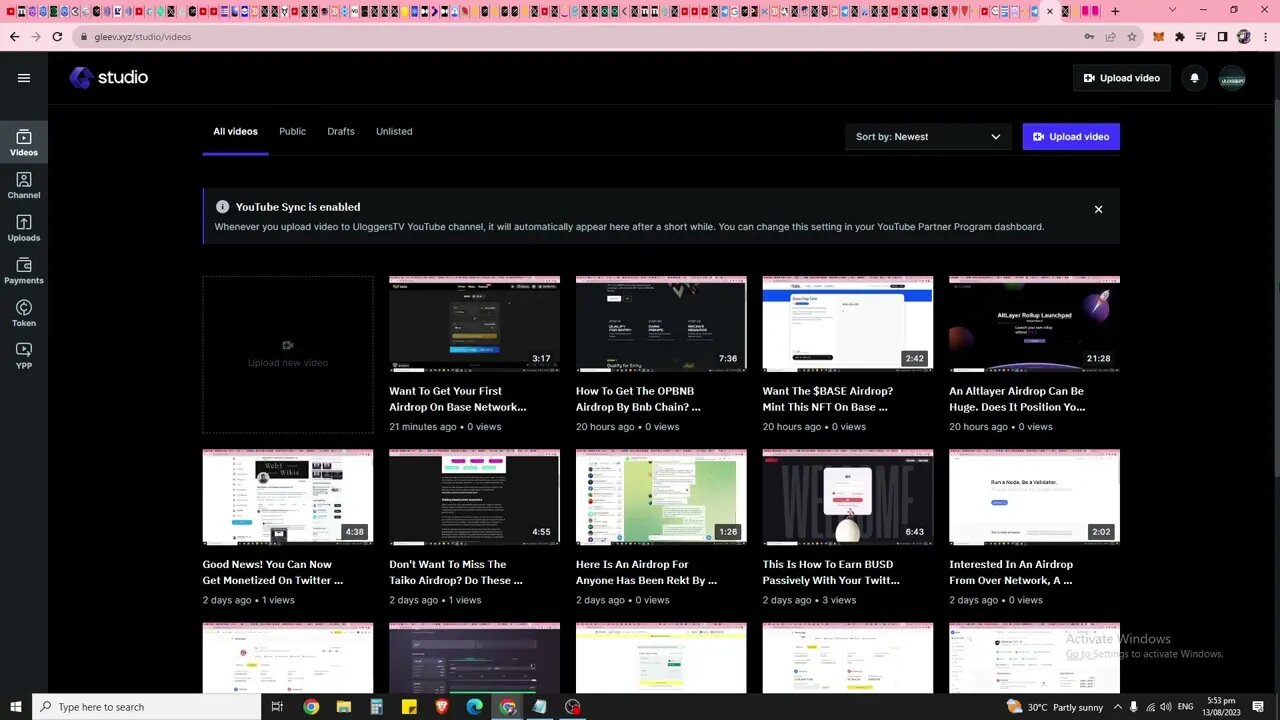Open thumbnail of 4:55 Taiko airdrop video
The height and width of the screenshot is (720, 1280).
click(474, 497)
